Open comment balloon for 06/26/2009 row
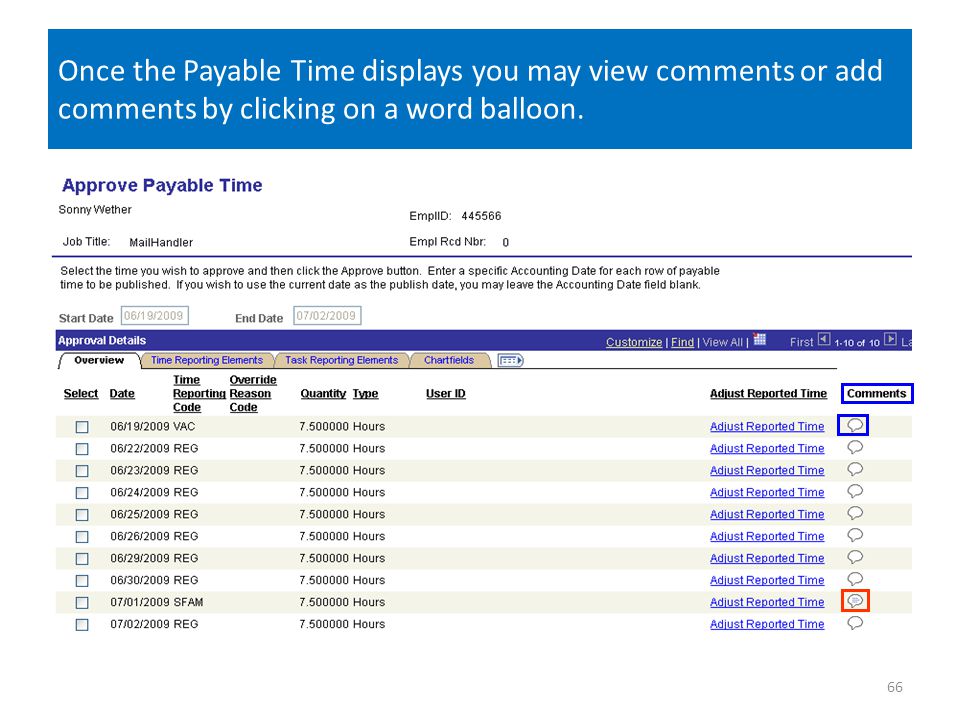Viewport: 960px width, 720px height. pos(855,535)
